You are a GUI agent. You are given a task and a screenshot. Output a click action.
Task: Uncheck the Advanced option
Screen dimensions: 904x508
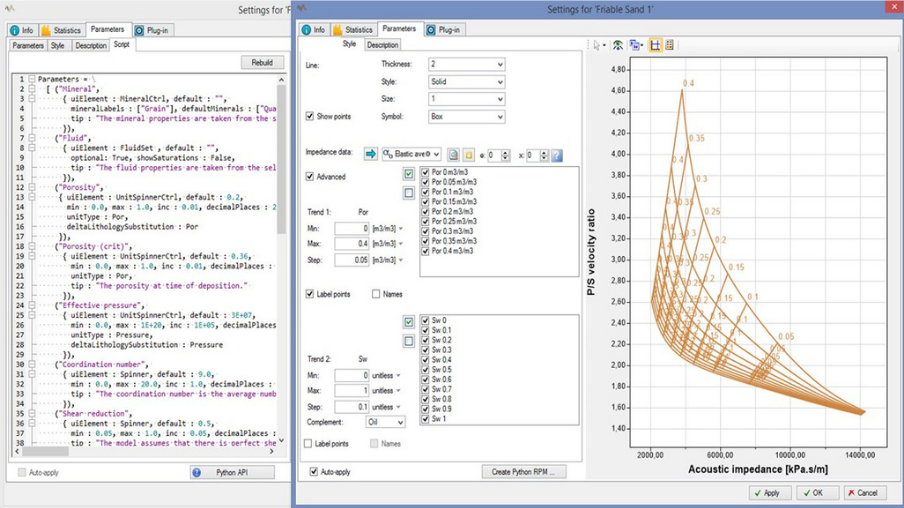click(x=310, y=177)
